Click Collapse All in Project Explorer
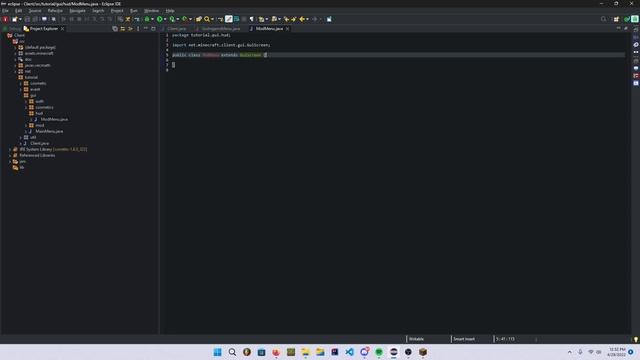Viewport: 640px width, 360px height. click(115, 29)
